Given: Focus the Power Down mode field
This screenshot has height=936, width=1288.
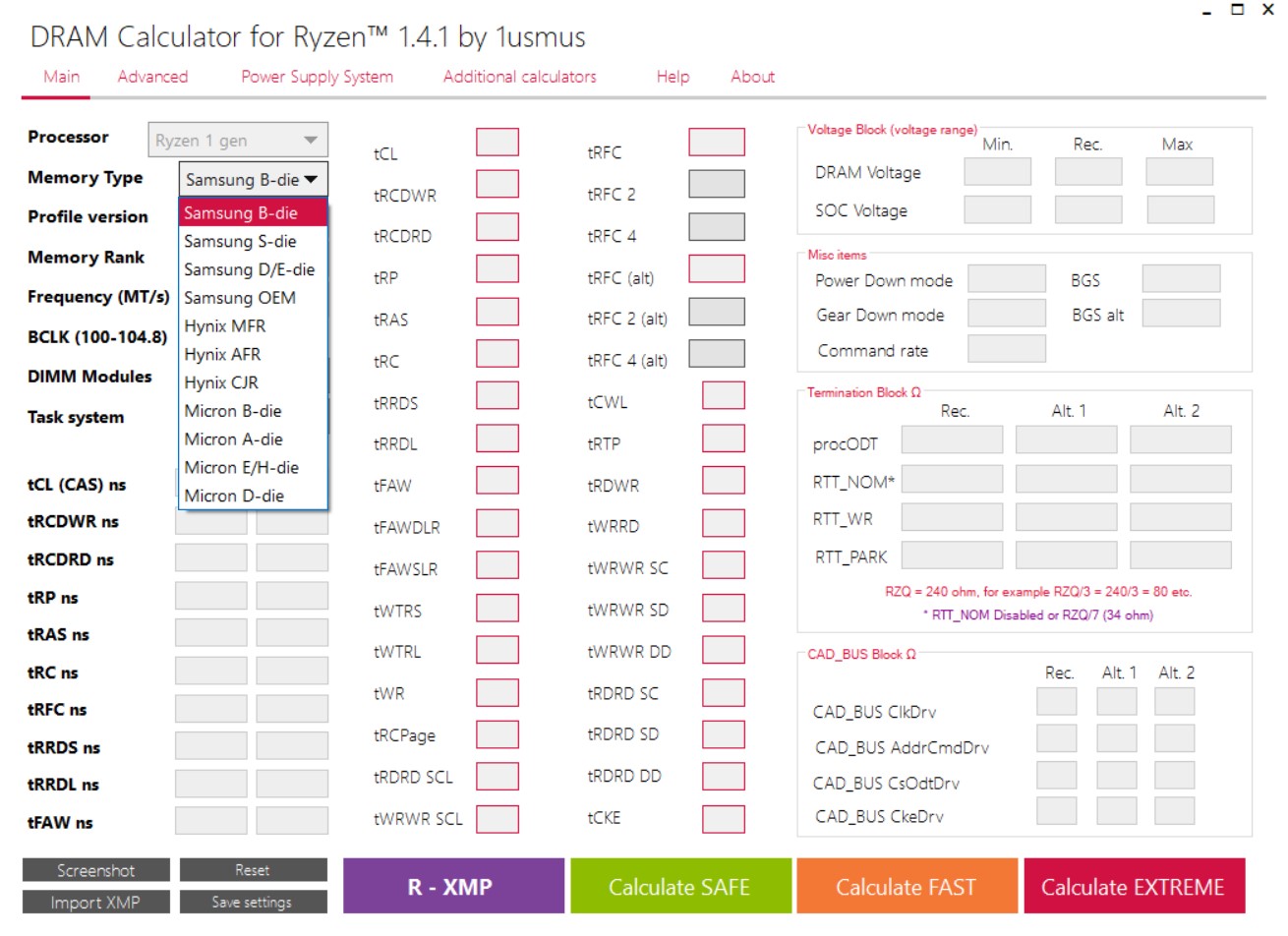Looking at the screenshot, I should click(x=1007, y=279).
